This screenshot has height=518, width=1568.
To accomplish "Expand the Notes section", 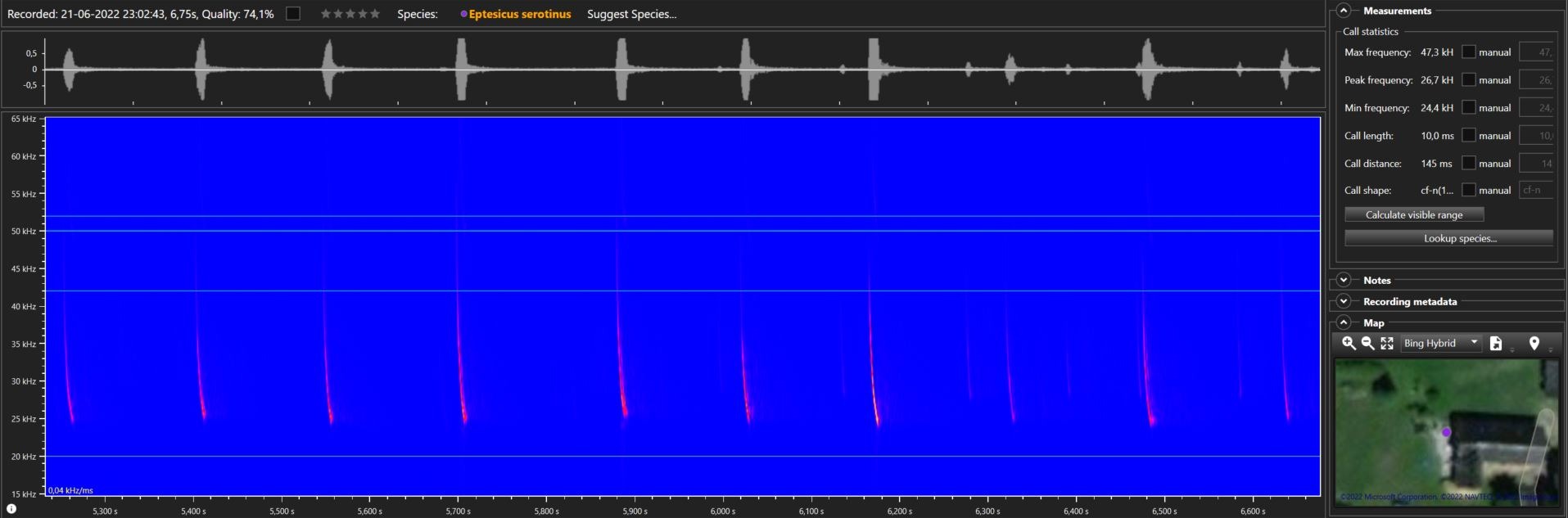I will [x=1344, y=280].
